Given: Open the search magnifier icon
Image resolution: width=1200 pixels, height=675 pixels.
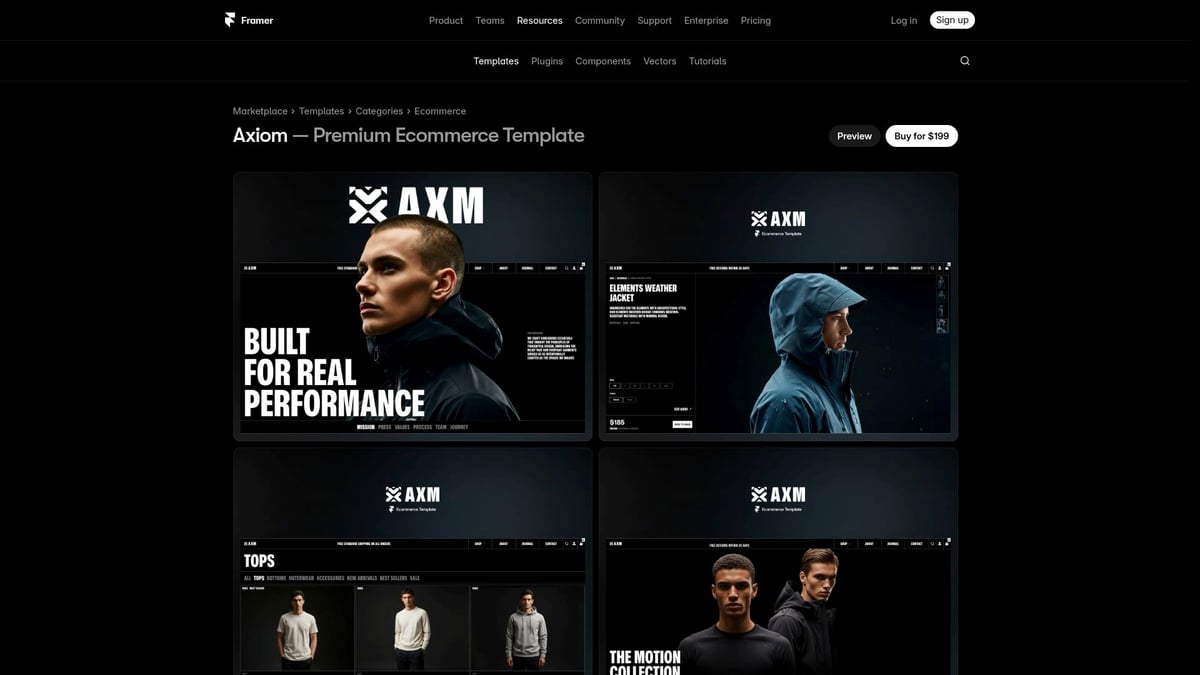Looking at the screenshot, I should pos(965,61).
